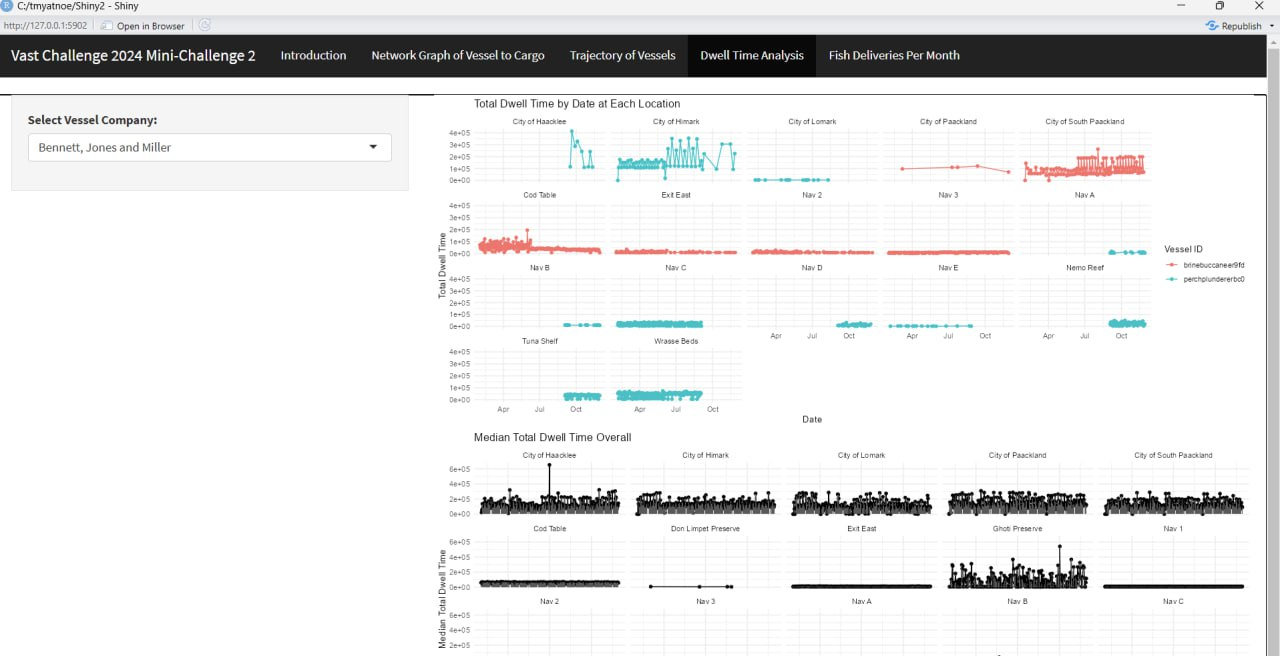Click the Republish icon
Viewport: 1280px width, 656px height.
point(1212,25)
